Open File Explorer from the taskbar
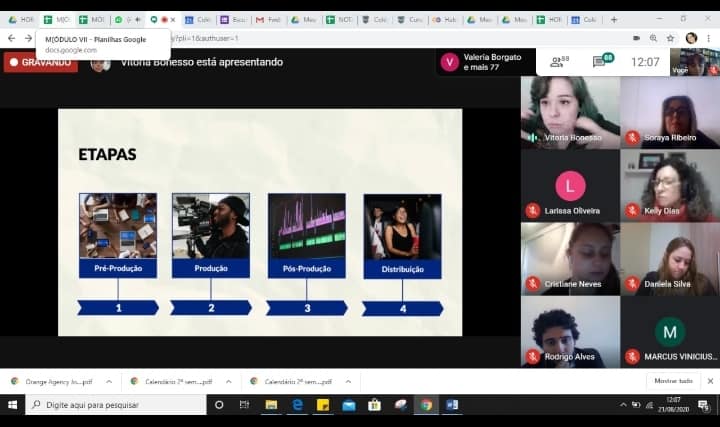The image size is (720, 427). [271, 405]
